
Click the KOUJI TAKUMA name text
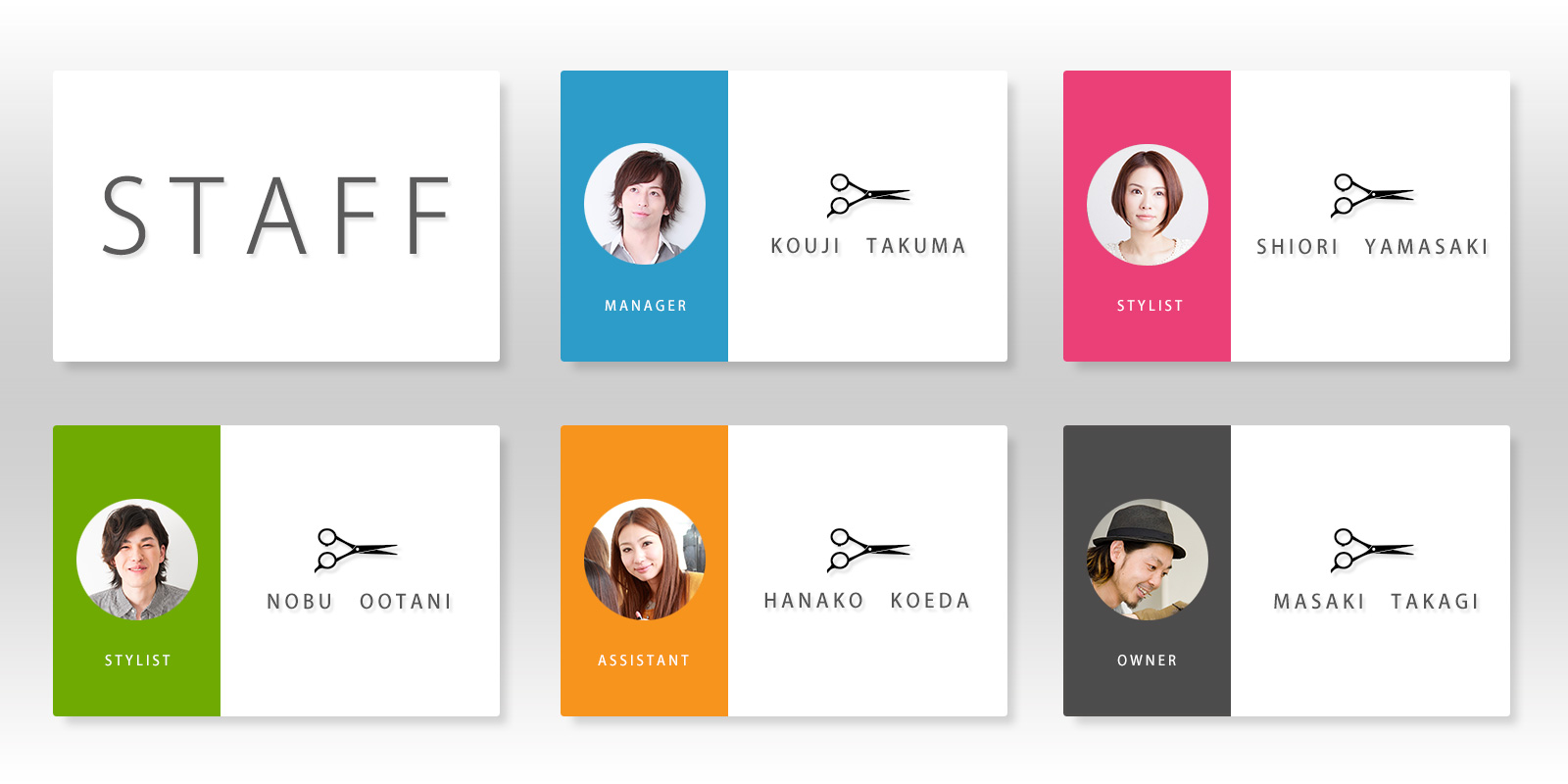pyautogui.click(x=868, y=246)
